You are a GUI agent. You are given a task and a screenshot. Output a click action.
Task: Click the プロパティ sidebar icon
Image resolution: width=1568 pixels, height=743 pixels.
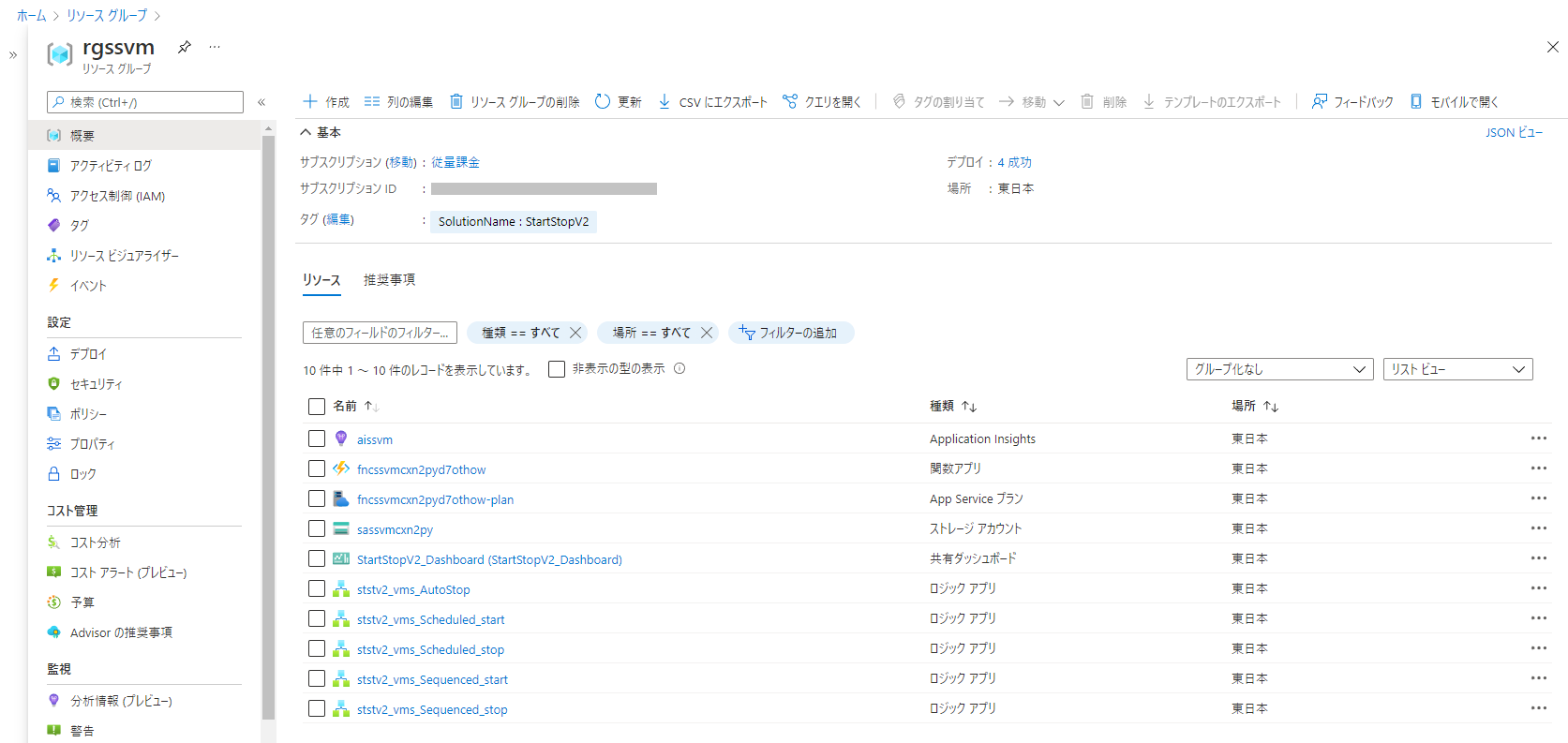coord(54,443)
